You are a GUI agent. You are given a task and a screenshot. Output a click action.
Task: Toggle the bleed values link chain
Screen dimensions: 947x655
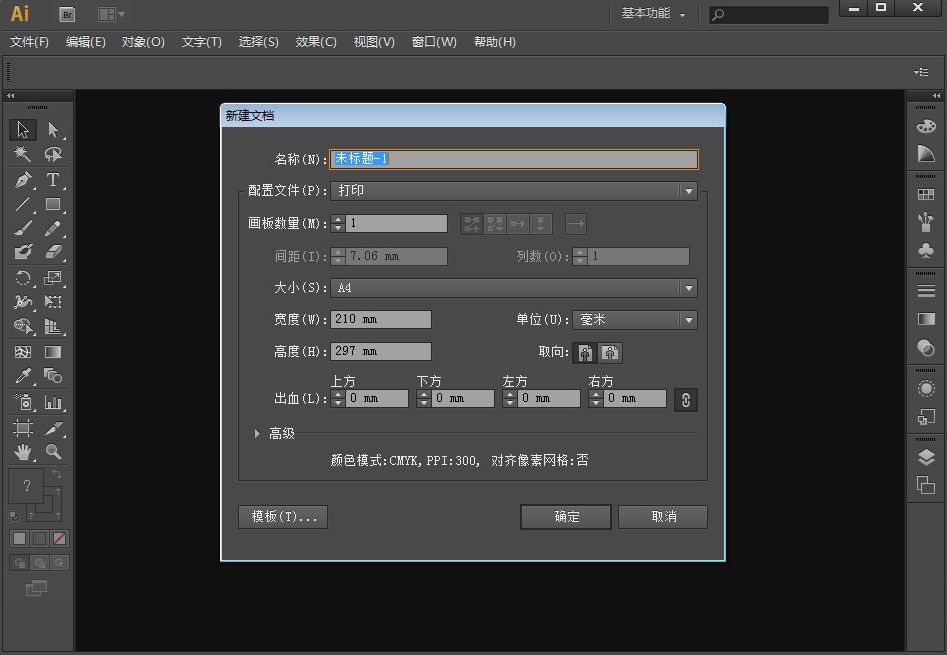[685, 399]
